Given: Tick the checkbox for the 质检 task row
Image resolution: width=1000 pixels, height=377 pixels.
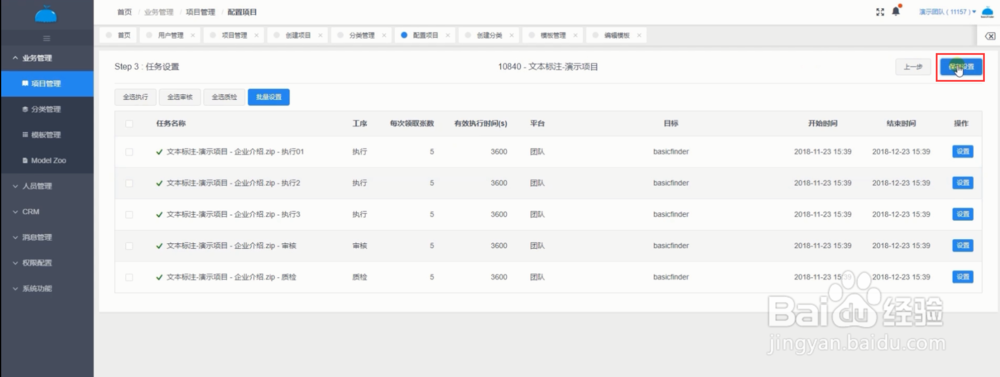Looking at the screenshot, I should click(129, 277).
